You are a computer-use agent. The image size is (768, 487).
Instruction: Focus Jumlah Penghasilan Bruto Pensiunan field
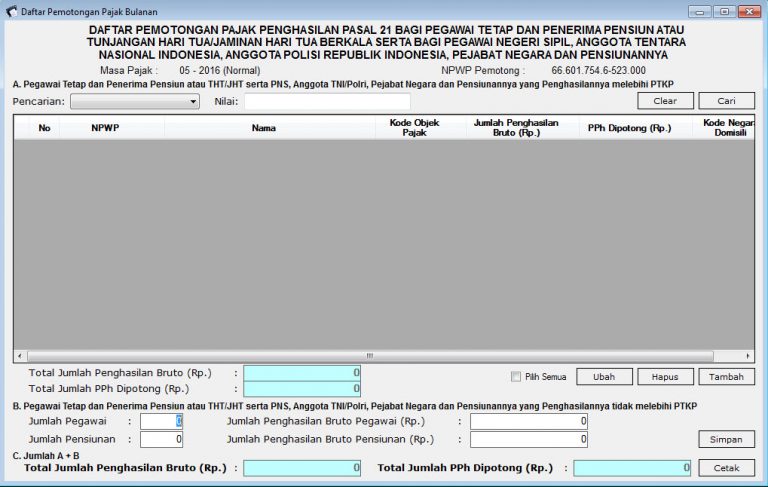(x=528, y=439)
